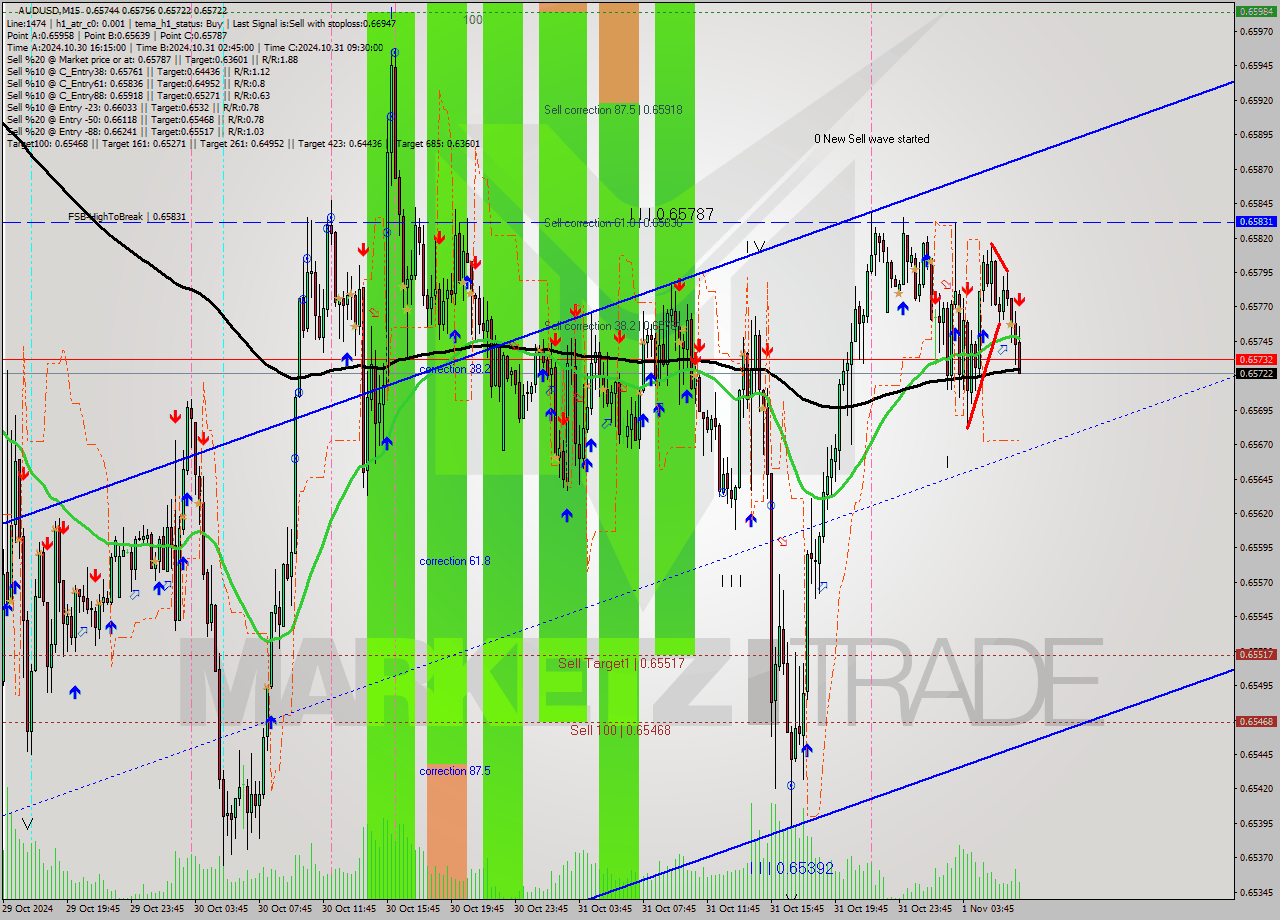Image resolution: width=1280 pixels, height=920 pixels.
Task: Click the '31 Oct 15:45' time axis label
Action: (798, 909)
